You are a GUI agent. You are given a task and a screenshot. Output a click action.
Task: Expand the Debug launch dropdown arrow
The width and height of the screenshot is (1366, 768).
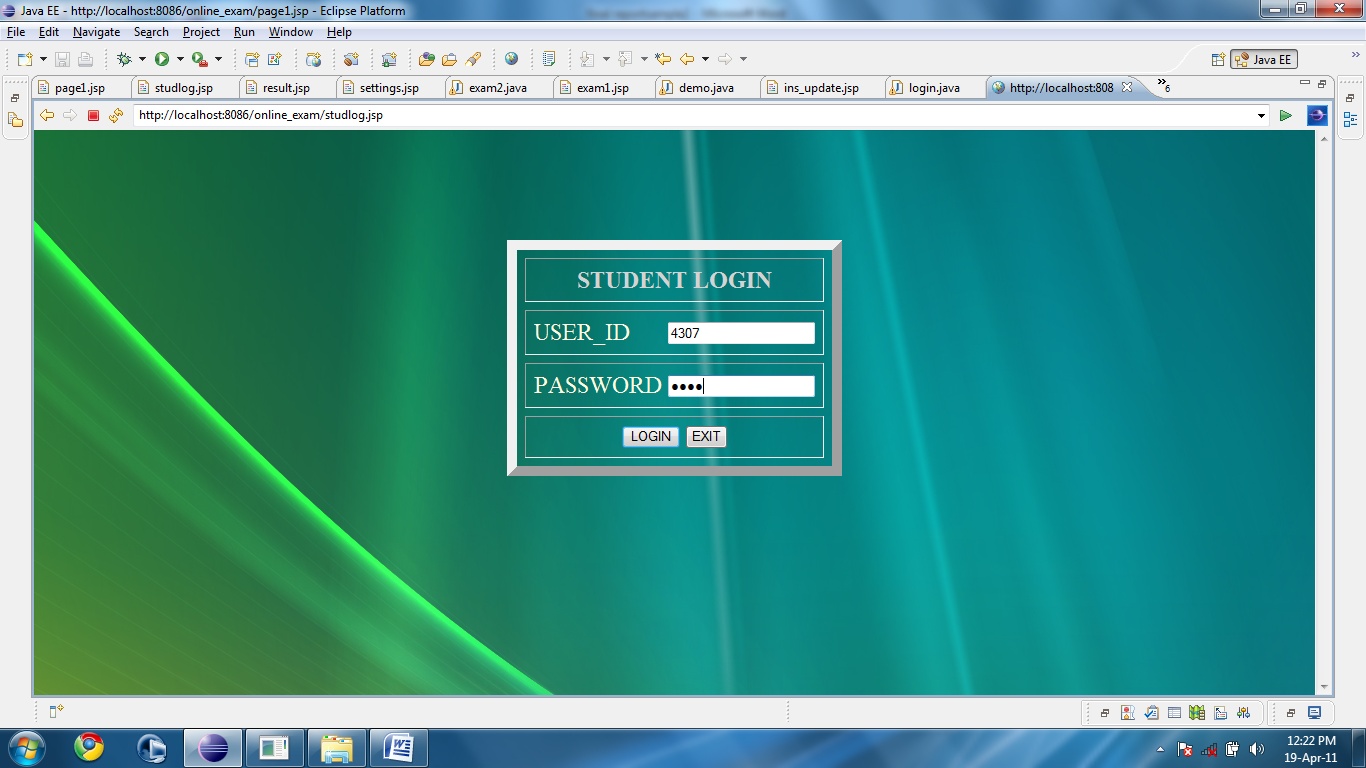point(142,59)
